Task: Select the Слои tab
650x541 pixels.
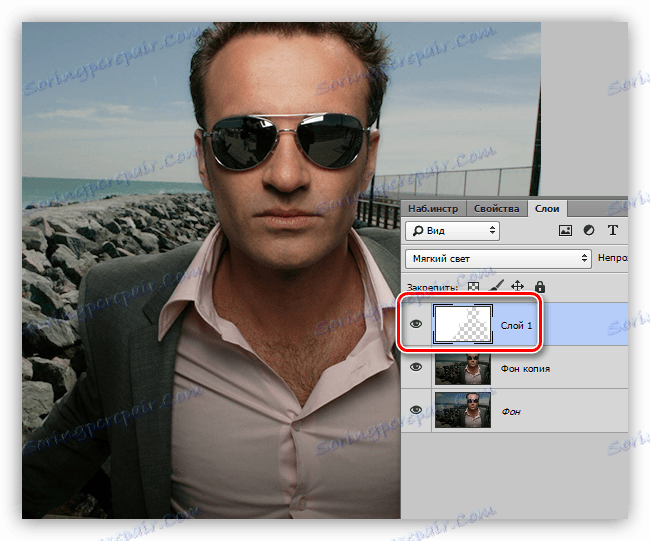Action: point(547,209)
